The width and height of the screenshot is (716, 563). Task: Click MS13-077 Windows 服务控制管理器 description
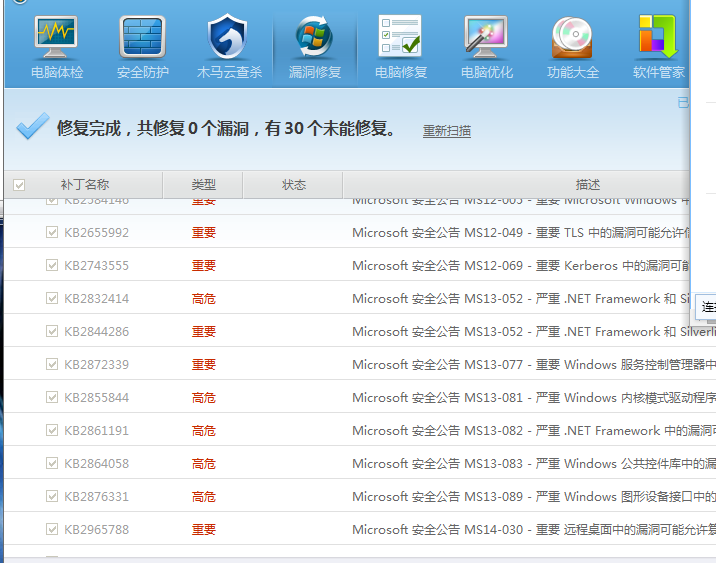point(534,364)
